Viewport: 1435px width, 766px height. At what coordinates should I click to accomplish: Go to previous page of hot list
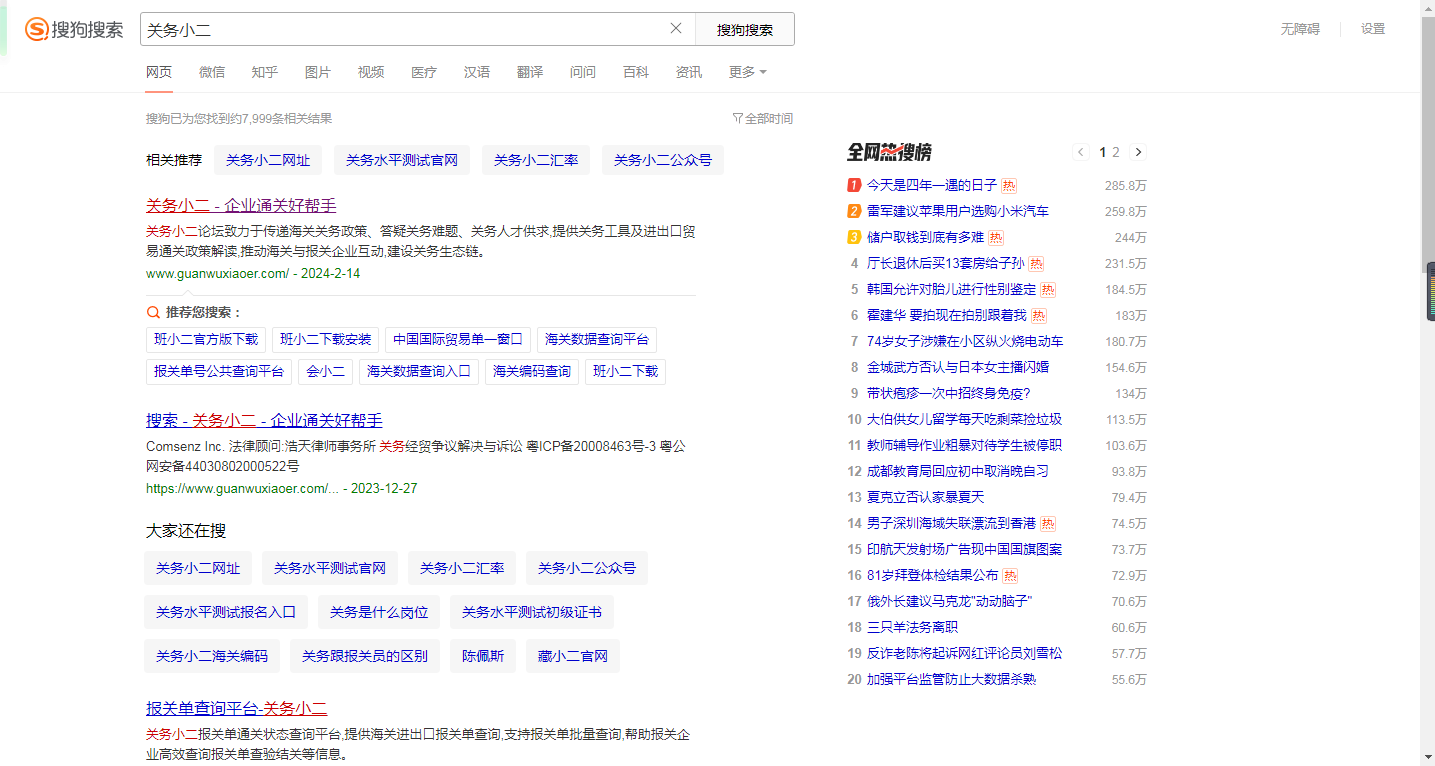(1081, 152)
